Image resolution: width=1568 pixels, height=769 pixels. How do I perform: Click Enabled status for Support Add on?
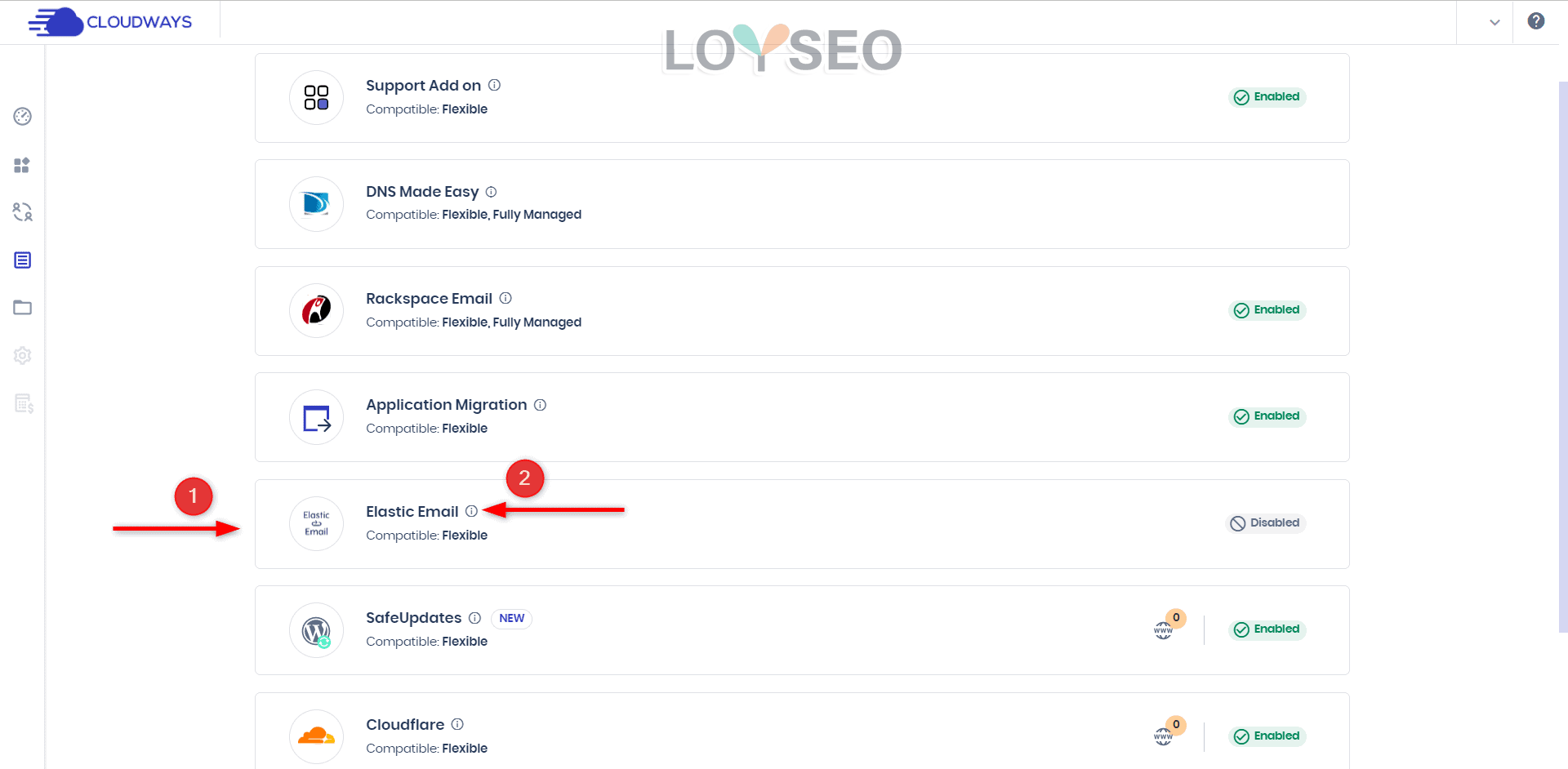1267,97
